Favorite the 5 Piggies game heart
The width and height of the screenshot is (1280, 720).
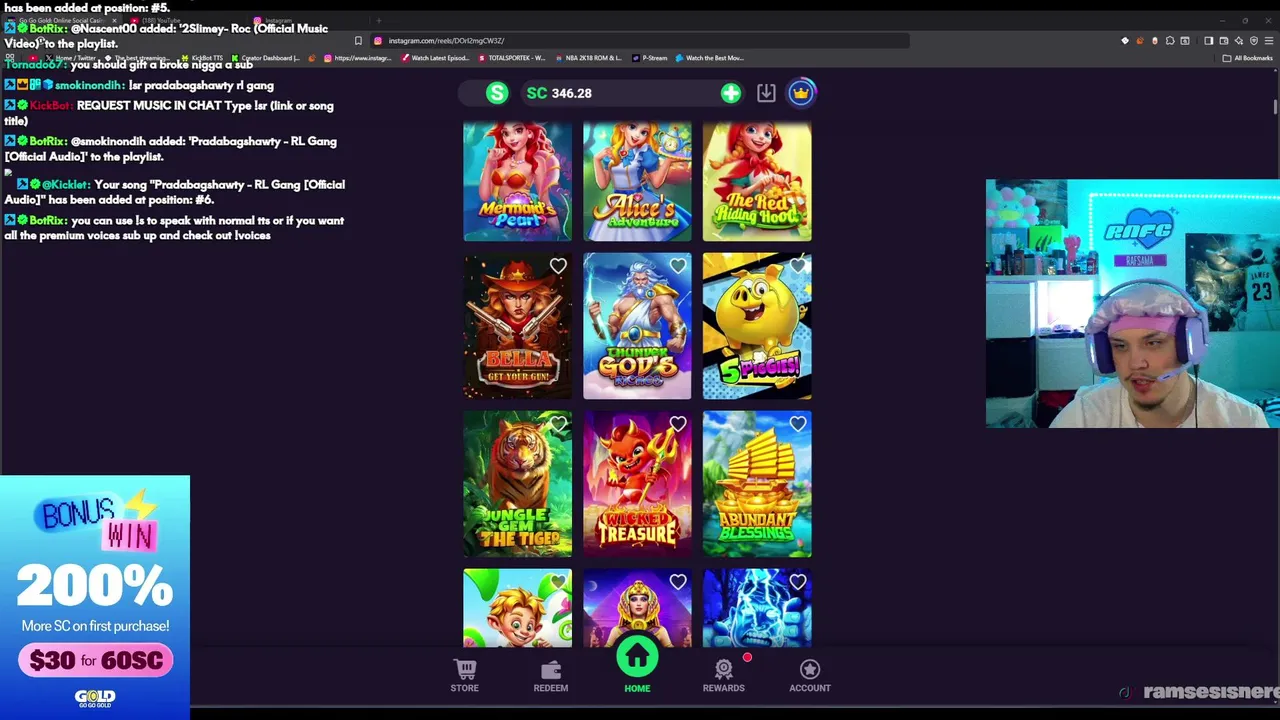click(x=798, y=266)
